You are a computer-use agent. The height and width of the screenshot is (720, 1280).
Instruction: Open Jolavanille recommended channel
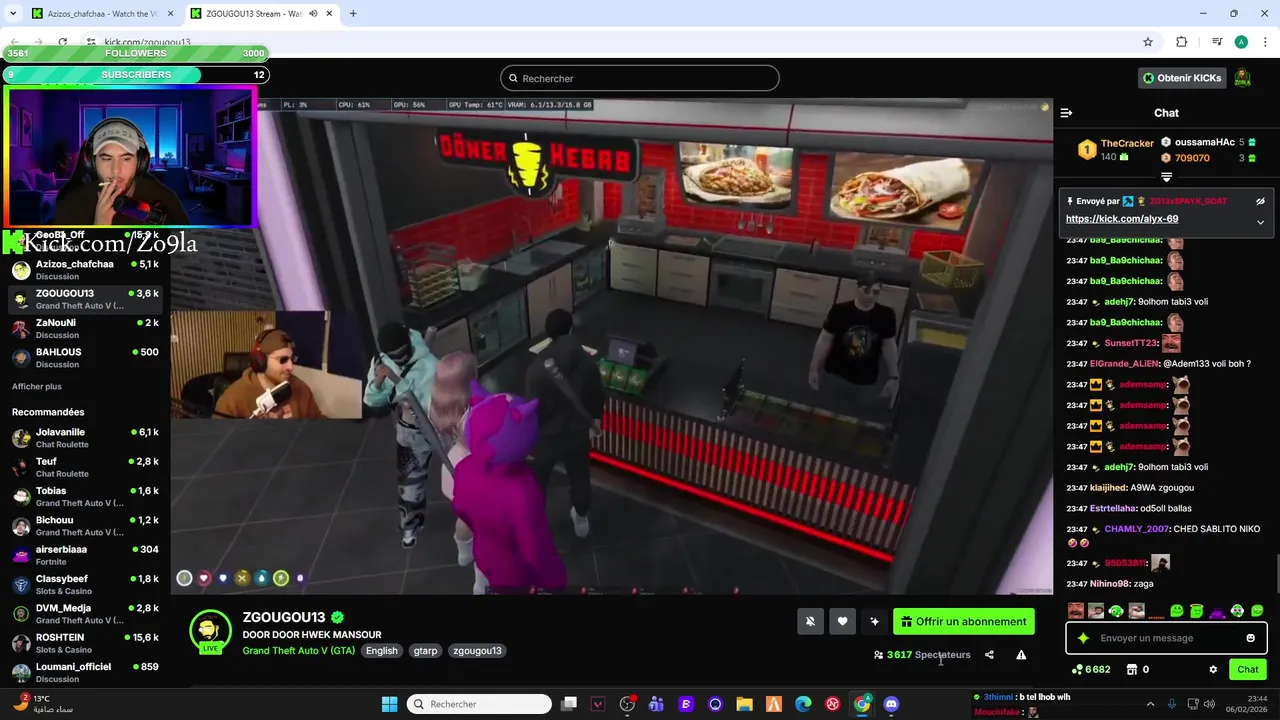tap(85, 438)
